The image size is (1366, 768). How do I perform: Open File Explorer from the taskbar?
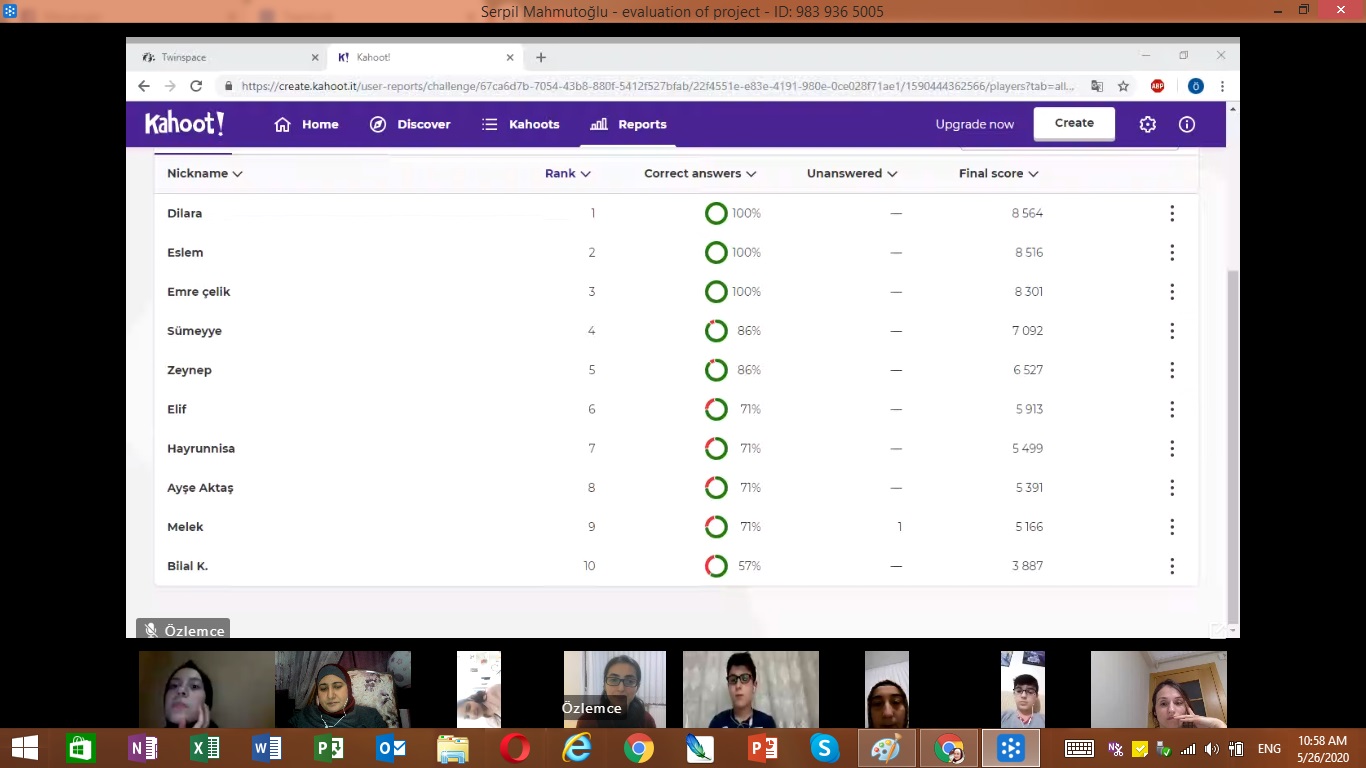pos(453,748)
